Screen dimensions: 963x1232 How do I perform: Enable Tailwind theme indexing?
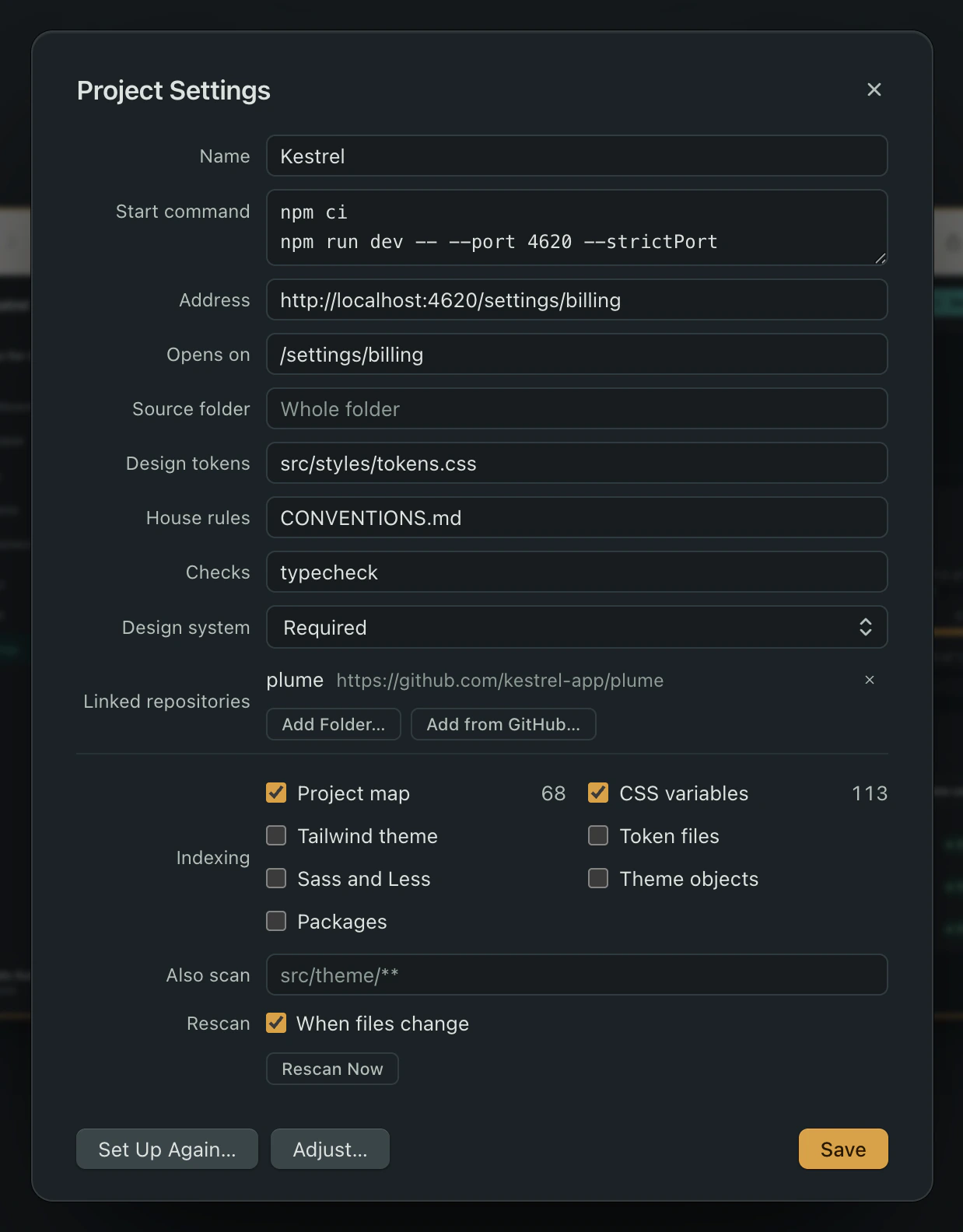coord(276,835)
